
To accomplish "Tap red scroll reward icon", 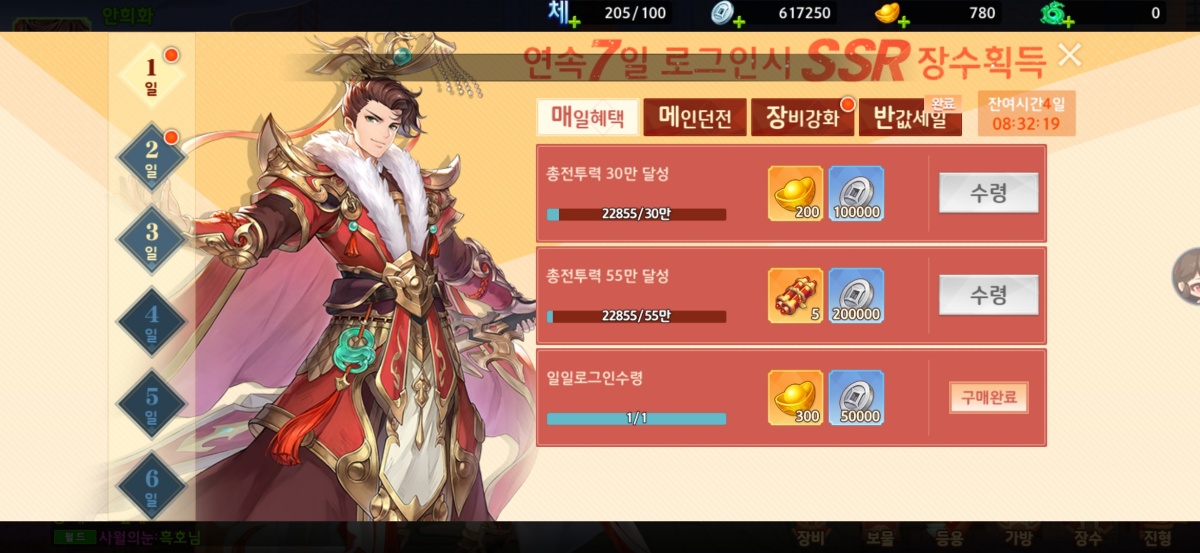I will tap(796, 295).
